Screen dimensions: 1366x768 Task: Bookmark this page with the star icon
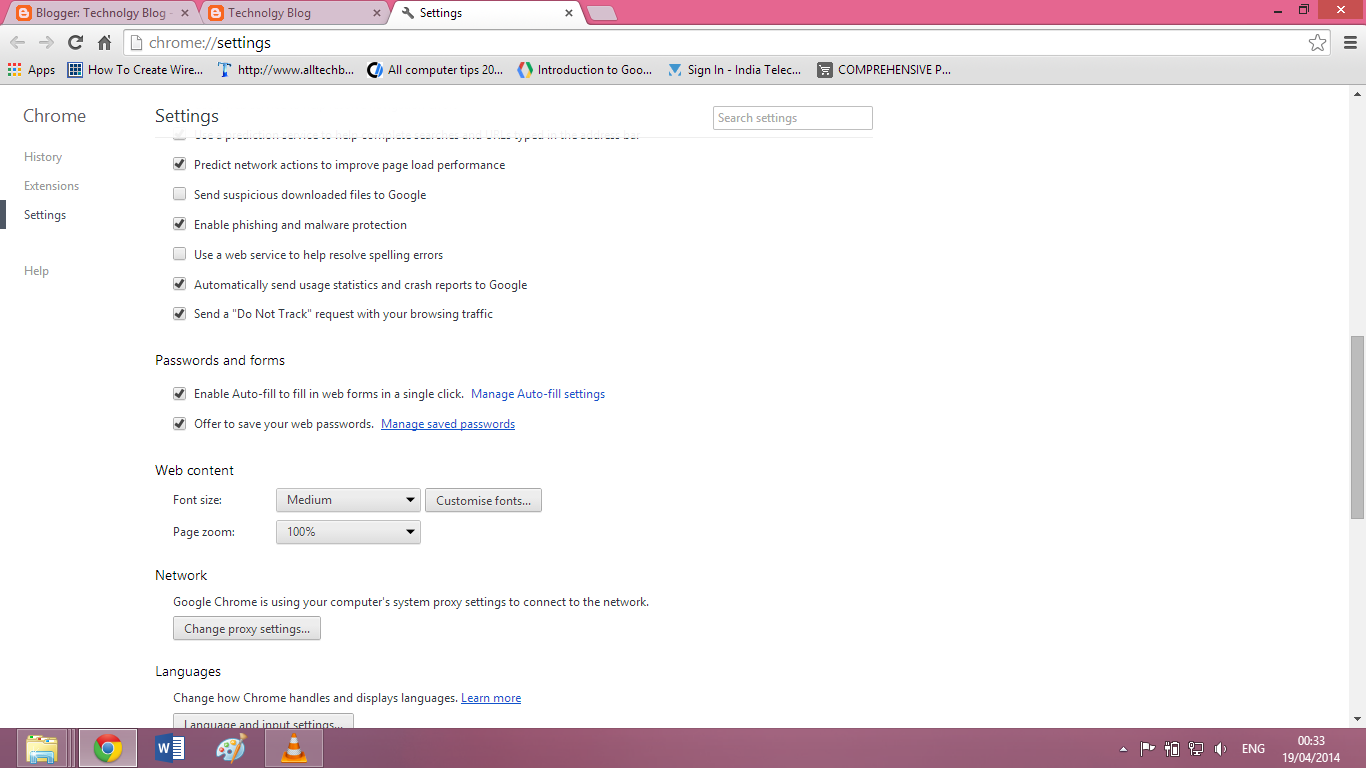coord(1318,43)
